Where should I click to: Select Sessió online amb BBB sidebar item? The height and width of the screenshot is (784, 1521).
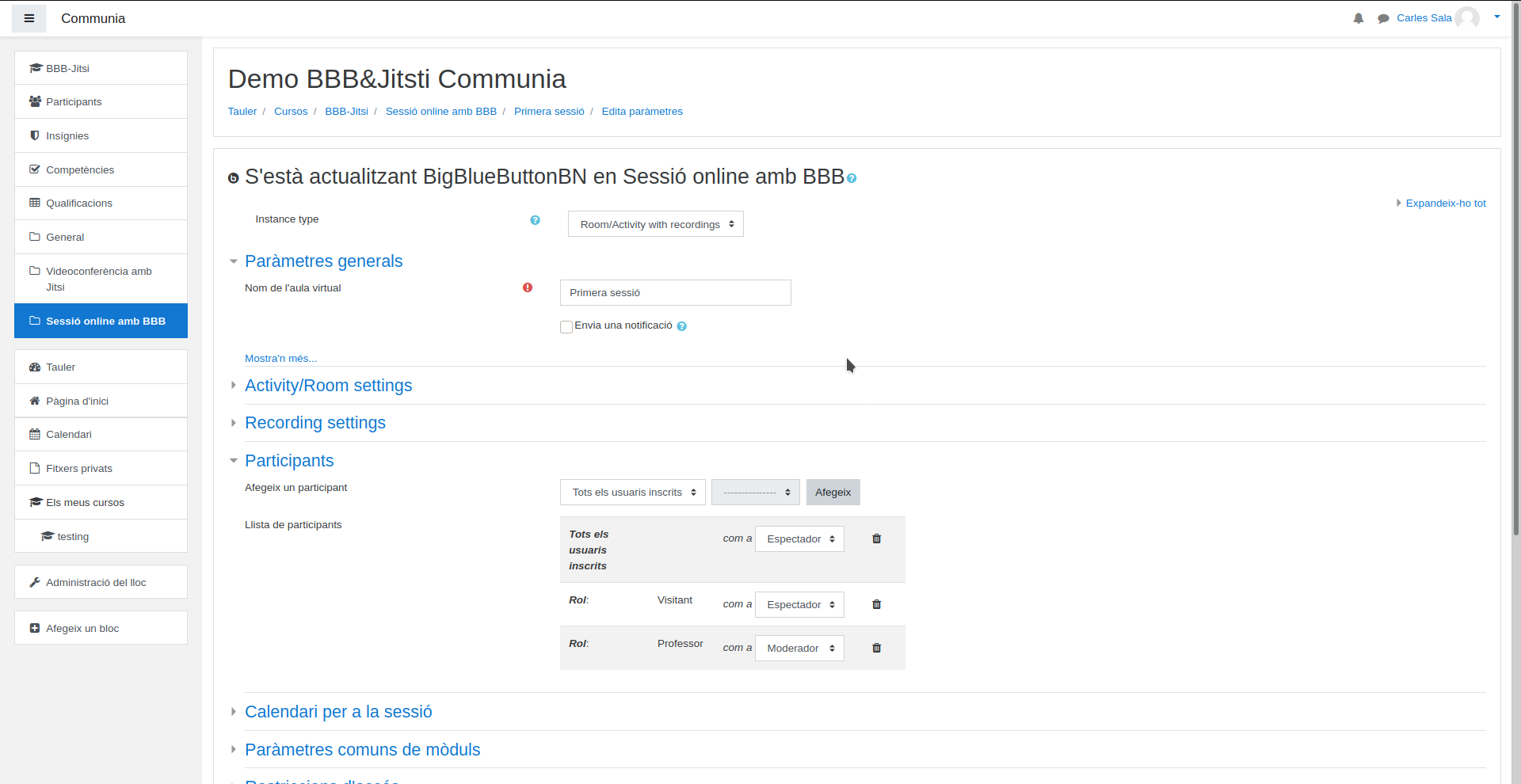101,321
